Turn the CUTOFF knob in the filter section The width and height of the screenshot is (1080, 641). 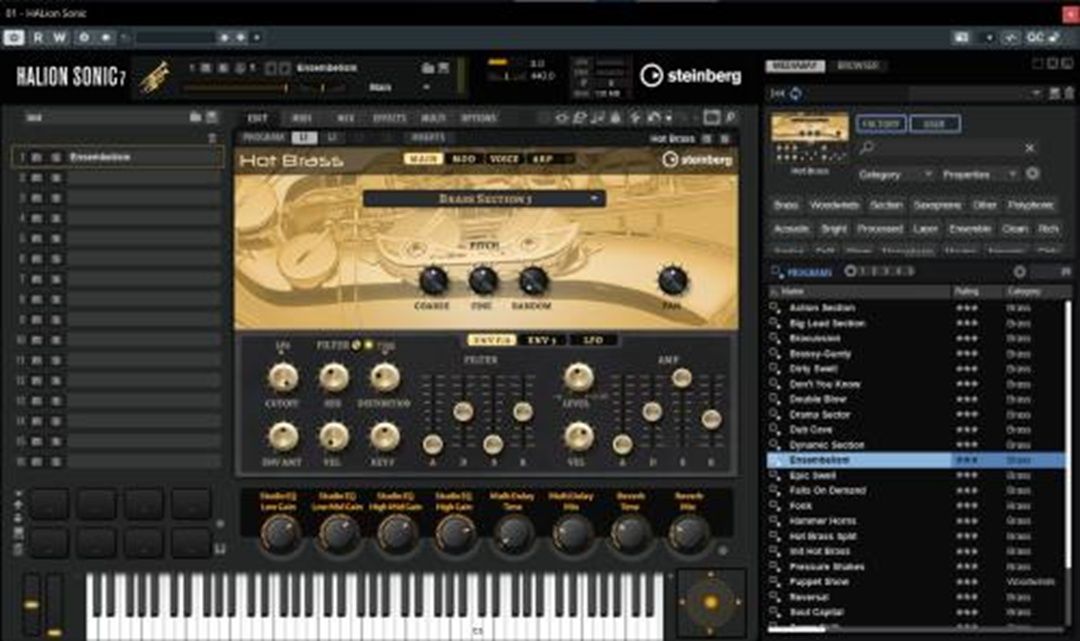(x=284, y=376)
